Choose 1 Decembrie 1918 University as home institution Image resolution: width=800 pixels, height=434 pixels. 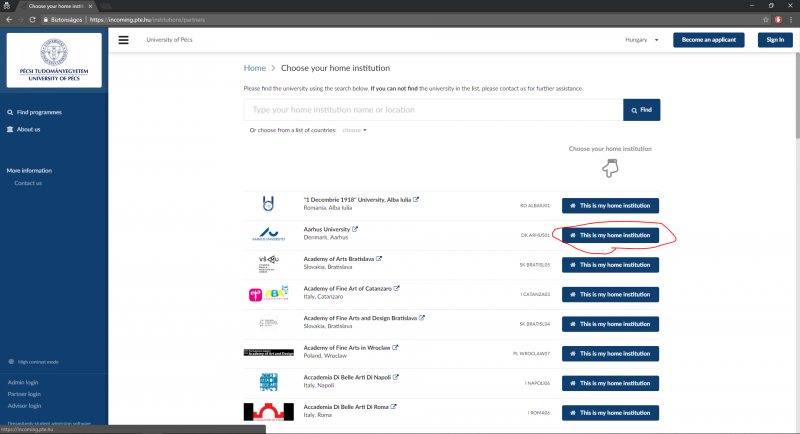[x=610, y=206]
